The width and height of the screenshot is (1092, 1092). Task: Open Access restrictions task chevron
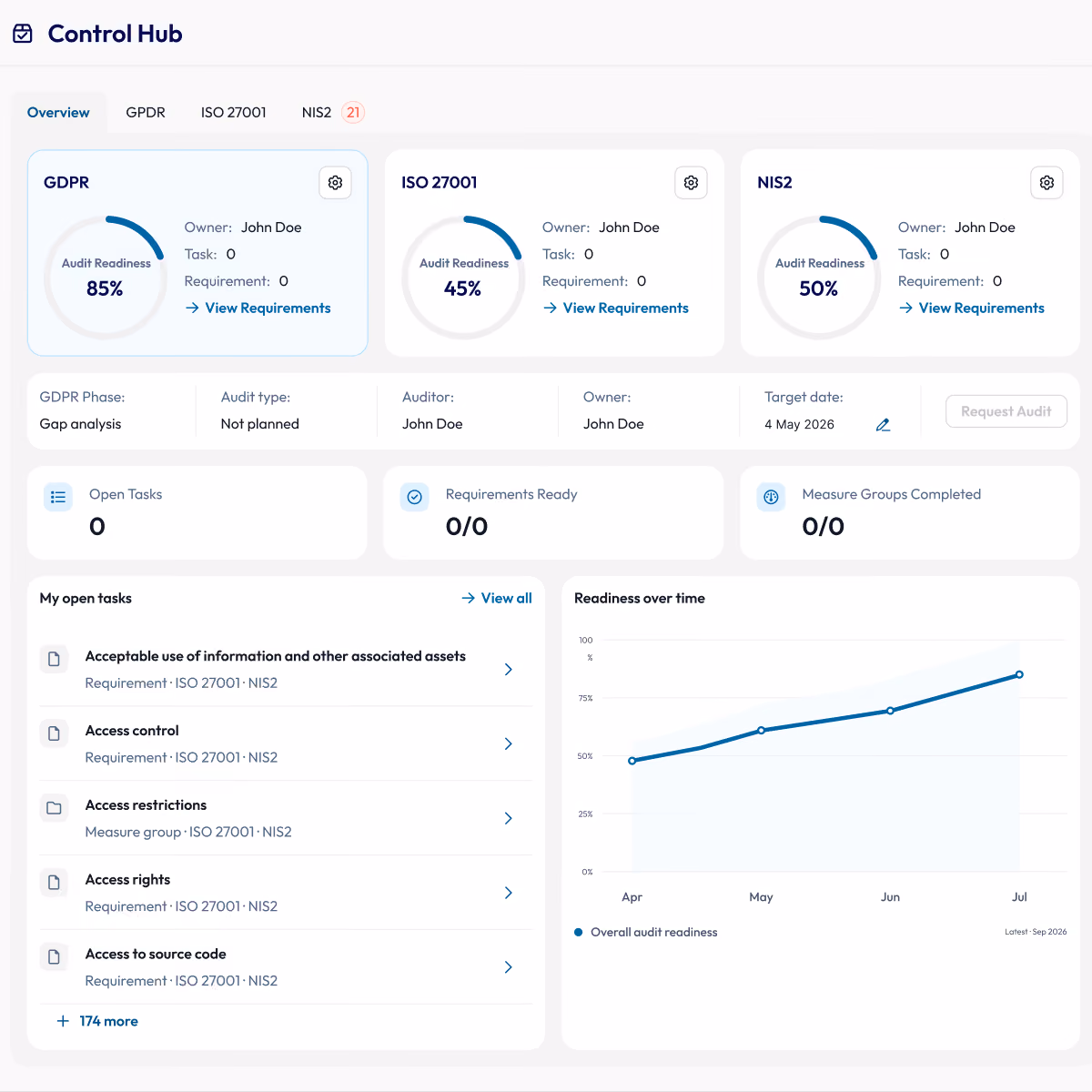click(509, 819)
